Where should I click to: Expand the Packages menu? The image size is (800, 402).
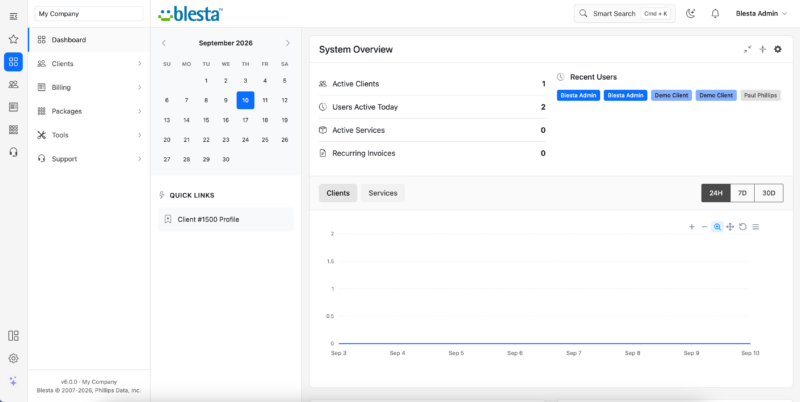click(89, 111)
